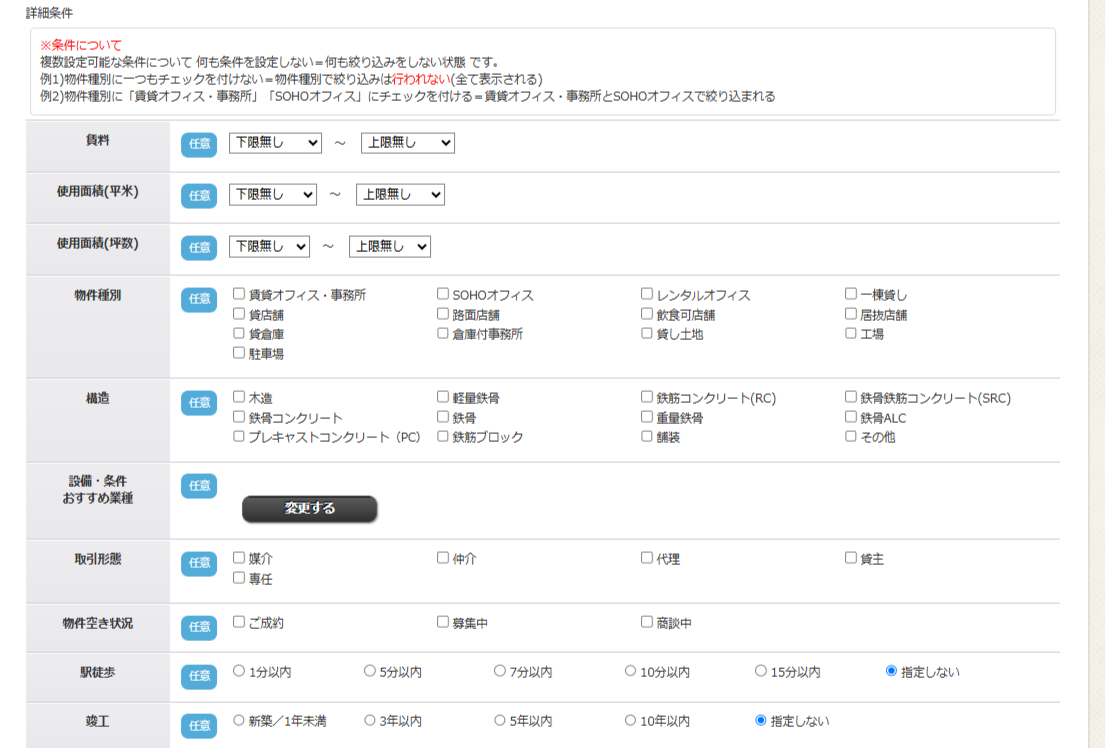Click the 任意 badge beside 取引形態
1105x748 pixels.
(198, 564)
